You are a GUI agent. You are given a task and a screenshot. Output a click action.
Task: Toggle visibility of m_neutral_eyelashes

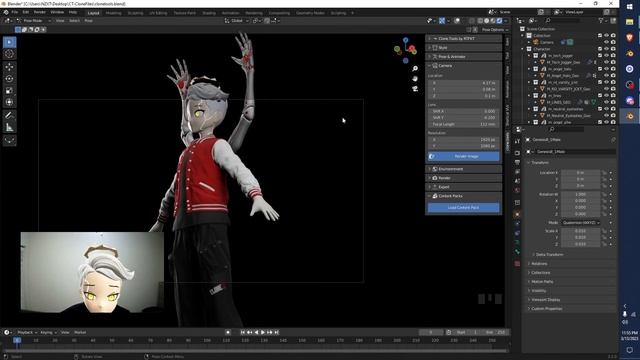click(x=607, y=109)
